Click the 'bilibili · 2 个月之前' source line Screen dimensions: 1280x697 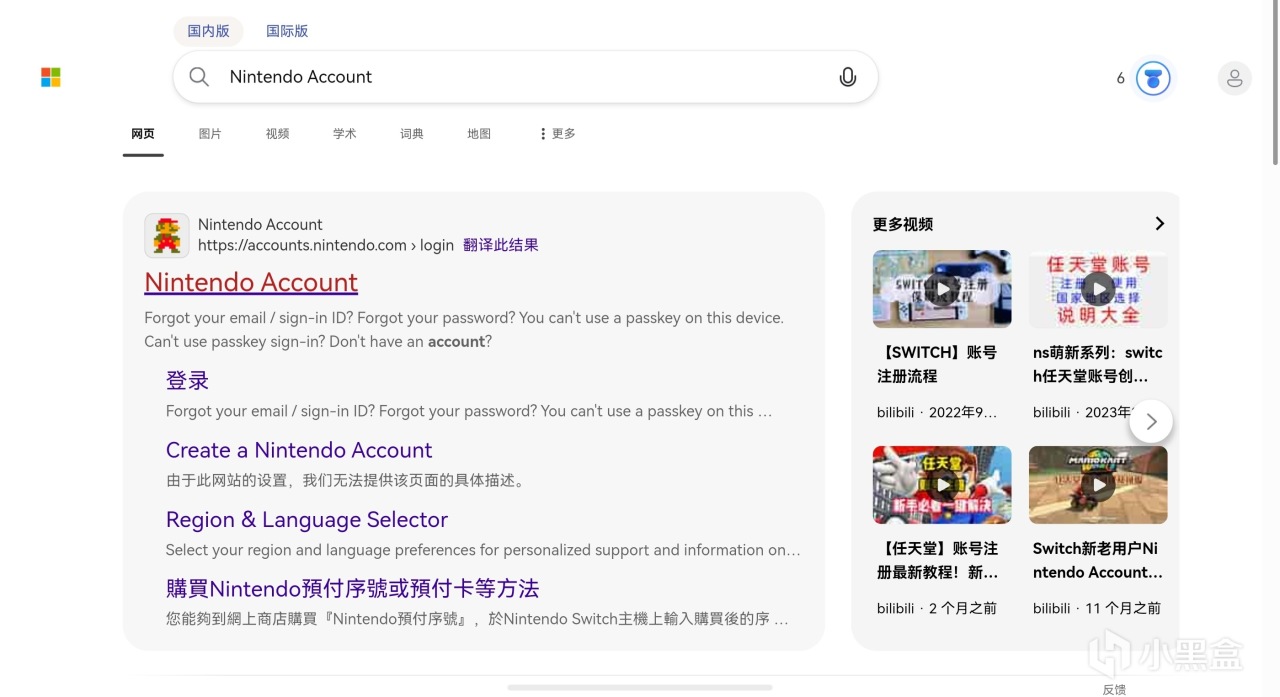(937, 608)
